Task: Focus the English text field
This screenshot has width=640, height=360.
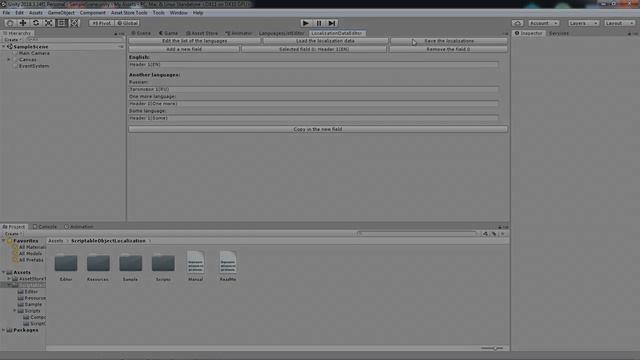Action: 313,64
